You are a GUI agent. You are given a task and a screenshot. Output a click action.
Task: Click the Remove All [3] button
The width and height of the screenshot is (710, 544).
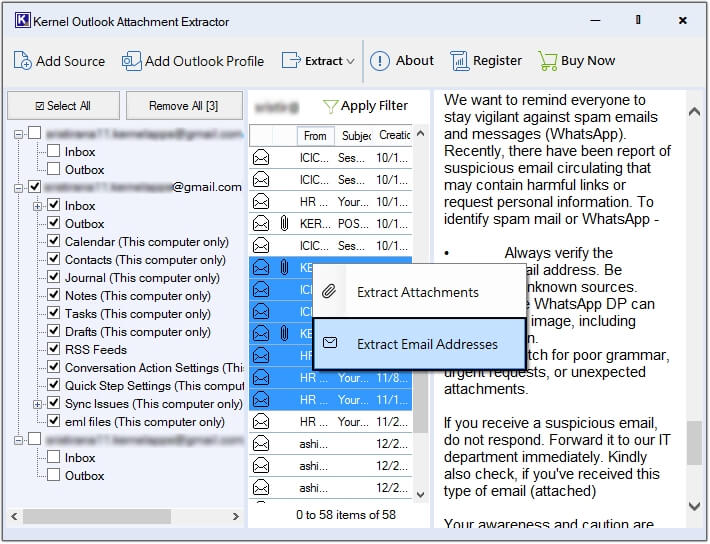coord(184,106)
